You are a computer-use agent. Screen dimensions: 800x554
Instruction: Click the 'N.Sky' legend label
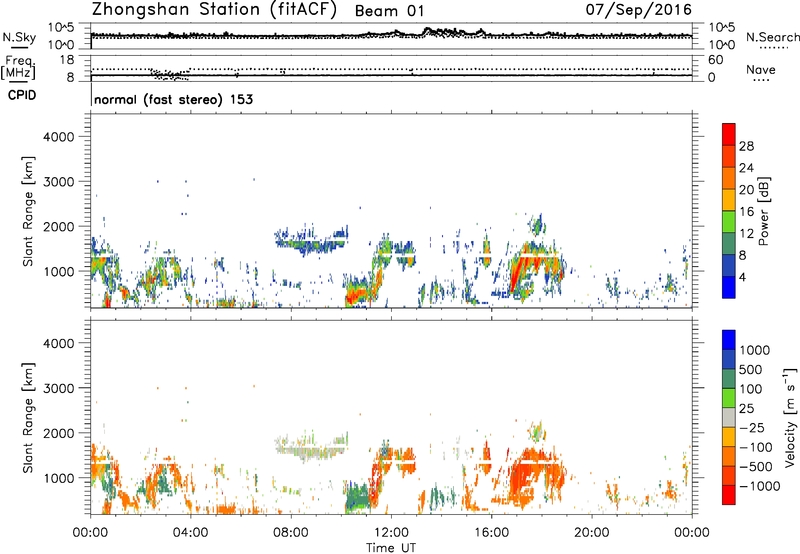coord(19,37)
